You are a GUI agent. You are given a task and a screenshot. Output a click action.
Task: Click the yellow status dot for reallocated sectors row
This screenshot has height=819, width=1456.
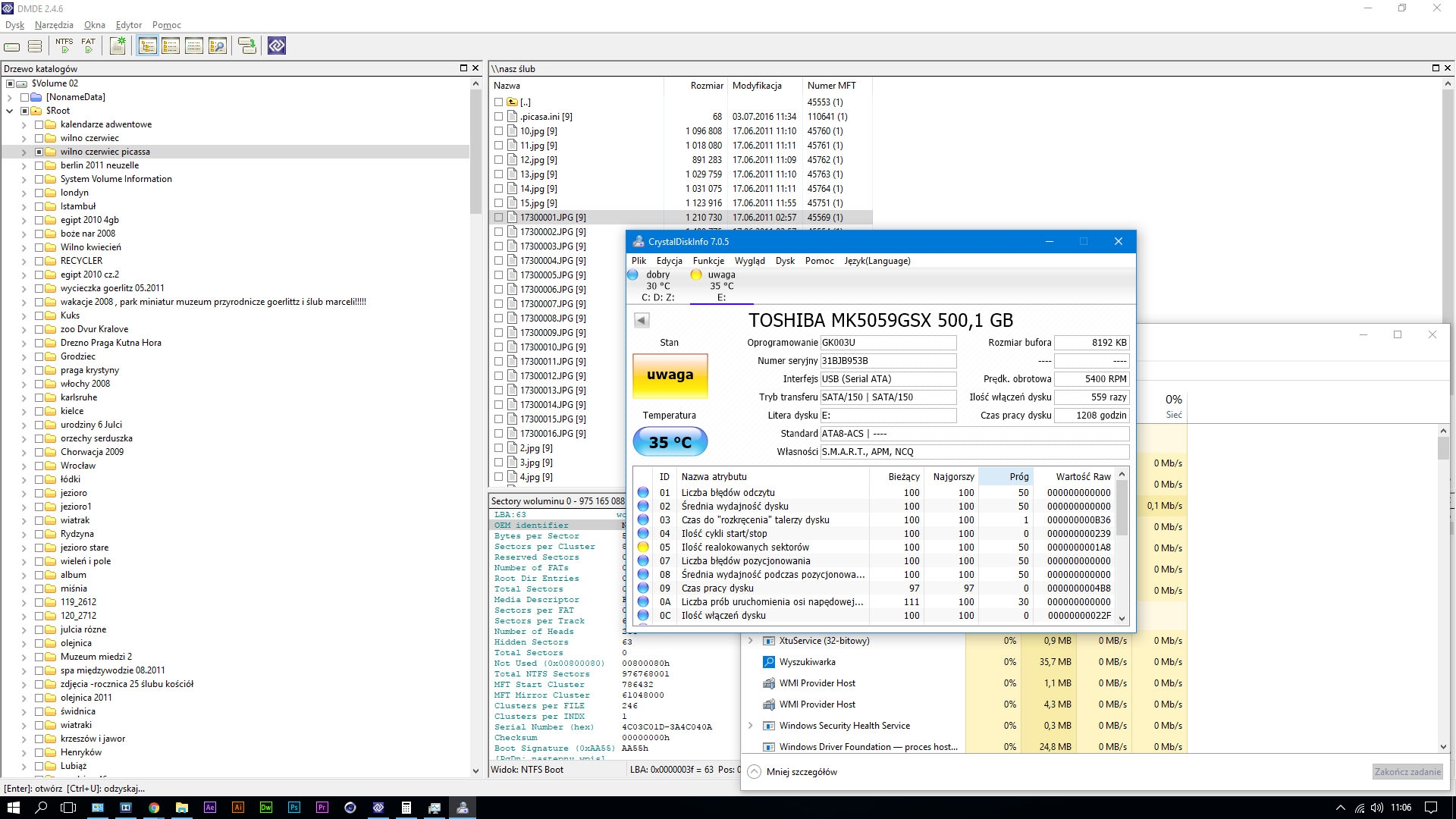click(643, 548)
